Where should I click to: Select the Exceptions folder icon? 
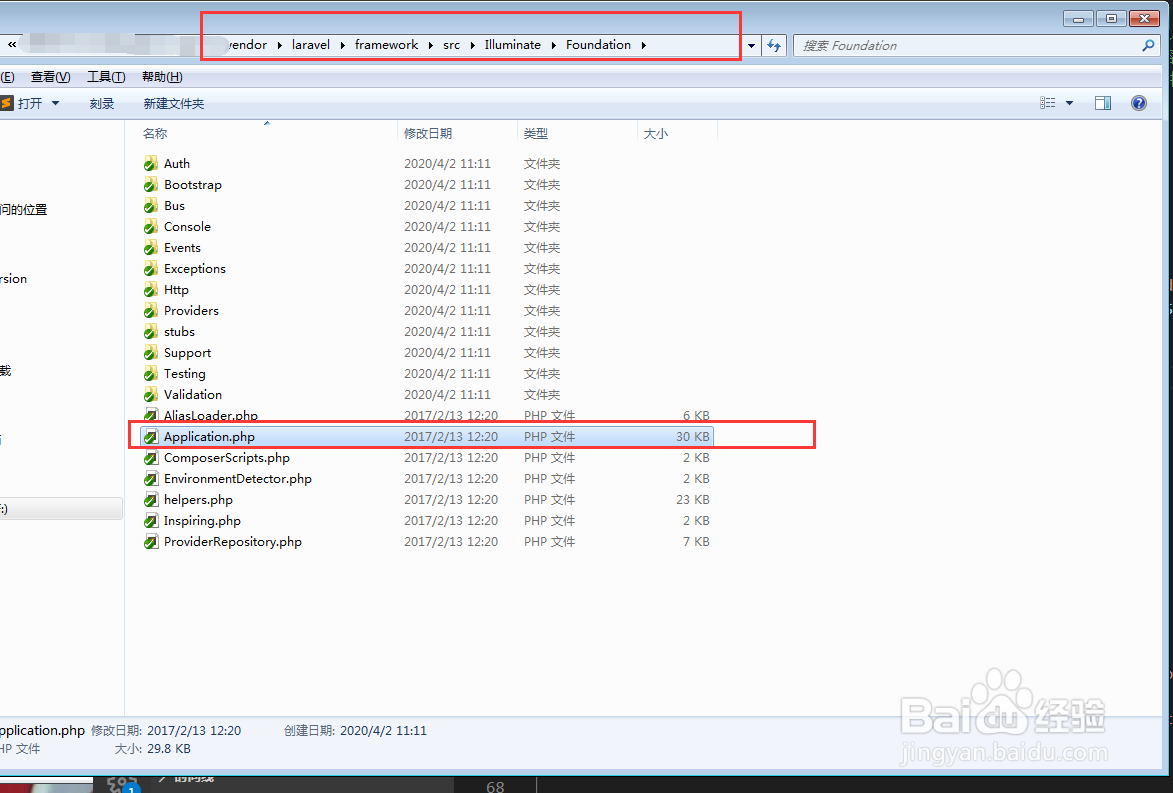pos(150,268)
